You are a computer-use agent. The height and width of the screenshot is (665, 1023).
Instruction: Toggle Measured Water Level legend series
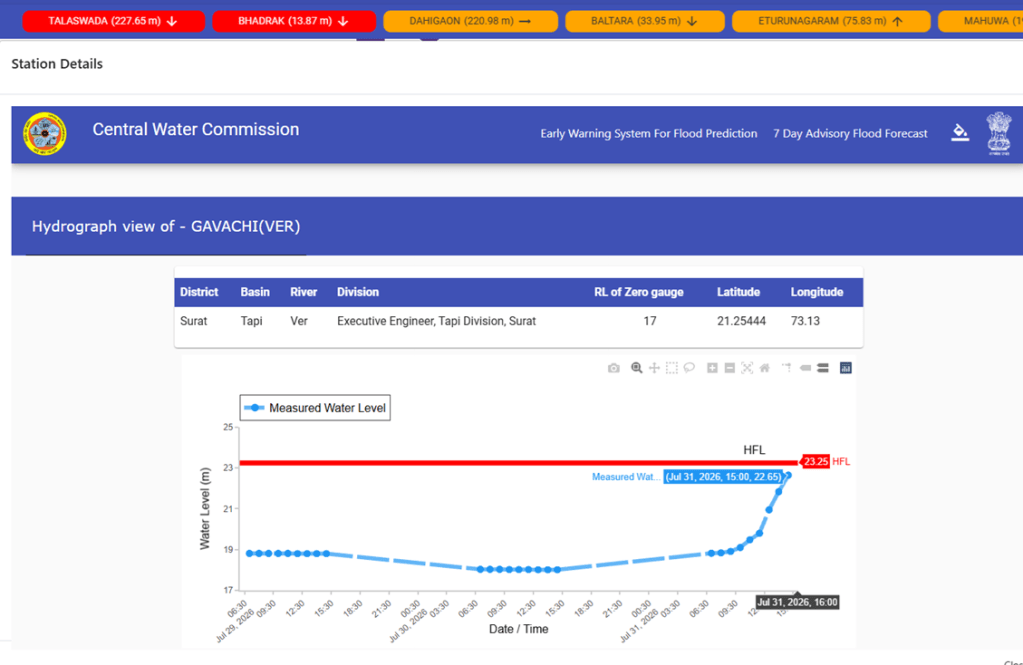point(315,408)
